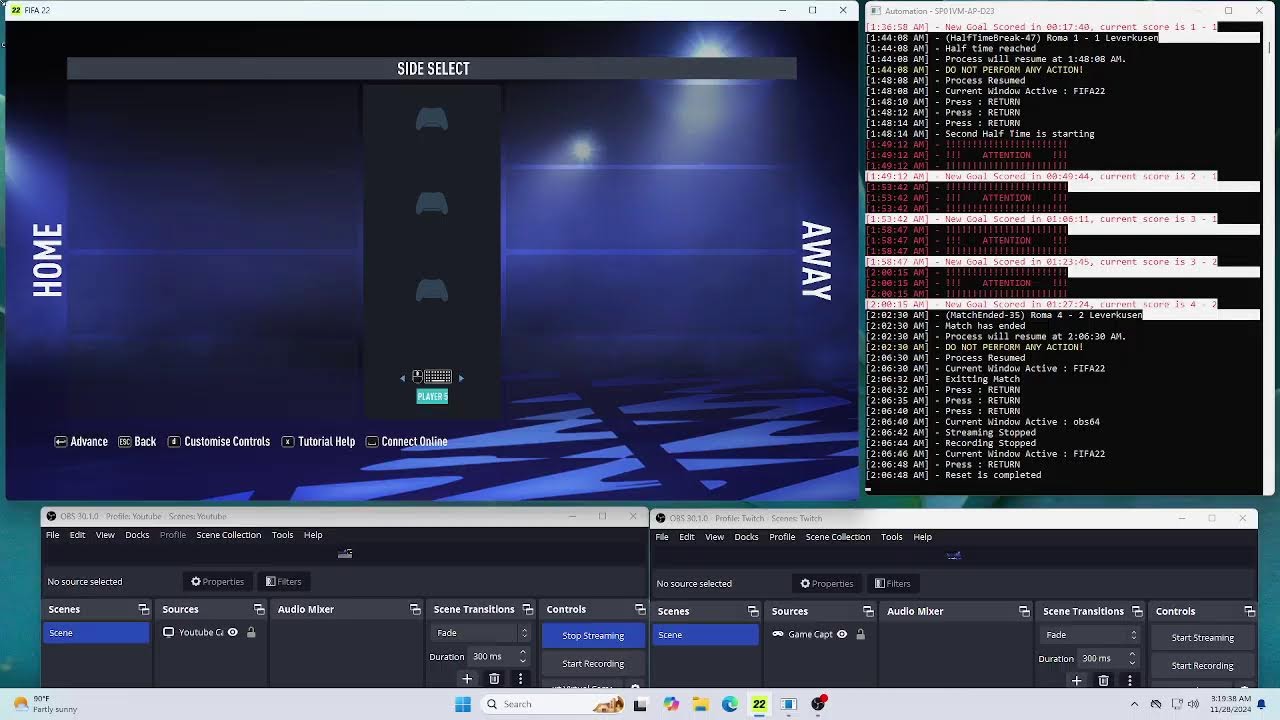Pop out Audio Mixer dock in Twitch OBS

(x=1024, y=611)
